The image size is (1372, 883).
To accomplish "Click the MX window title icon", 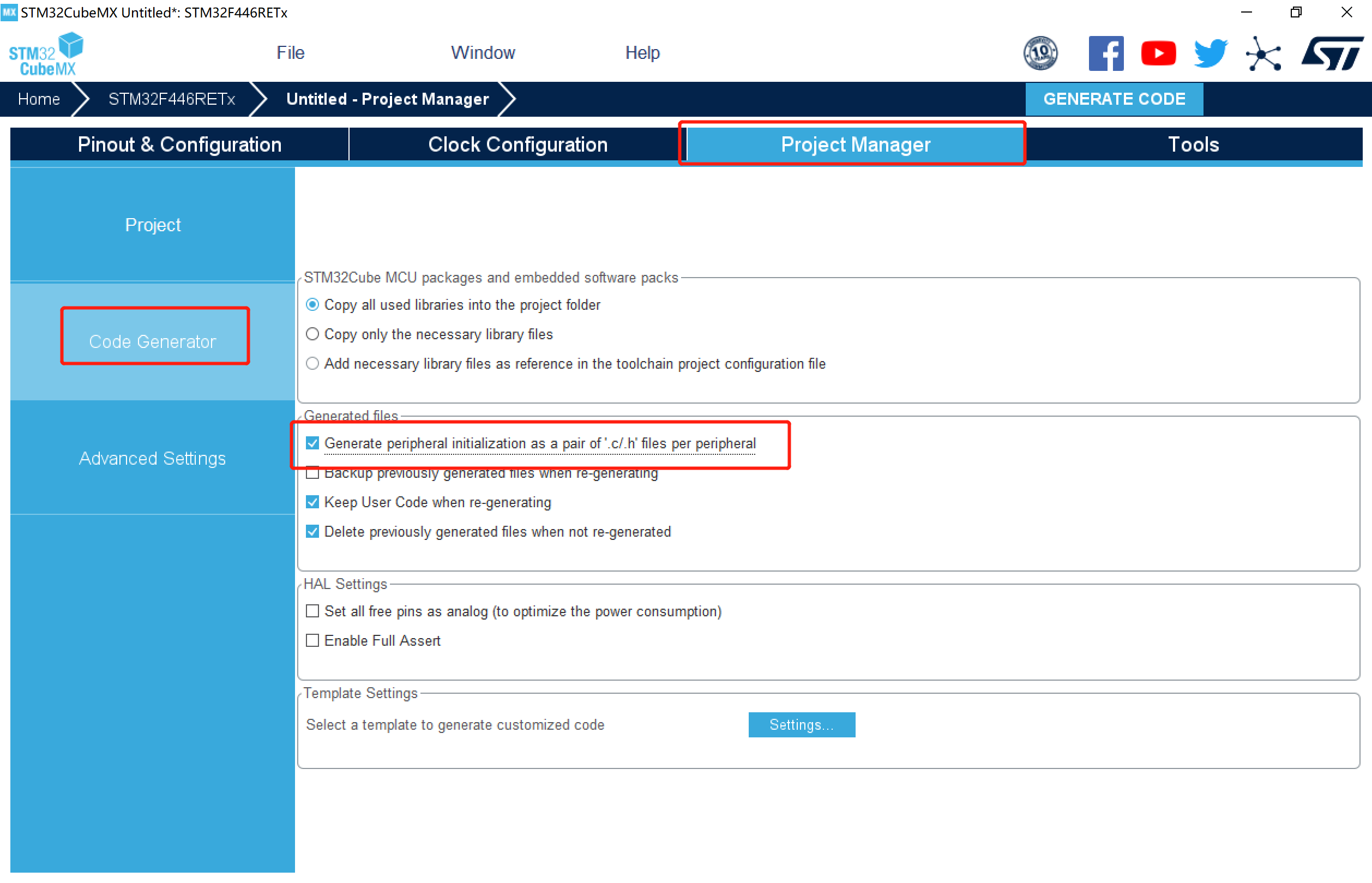I will (x=9, y=12).
